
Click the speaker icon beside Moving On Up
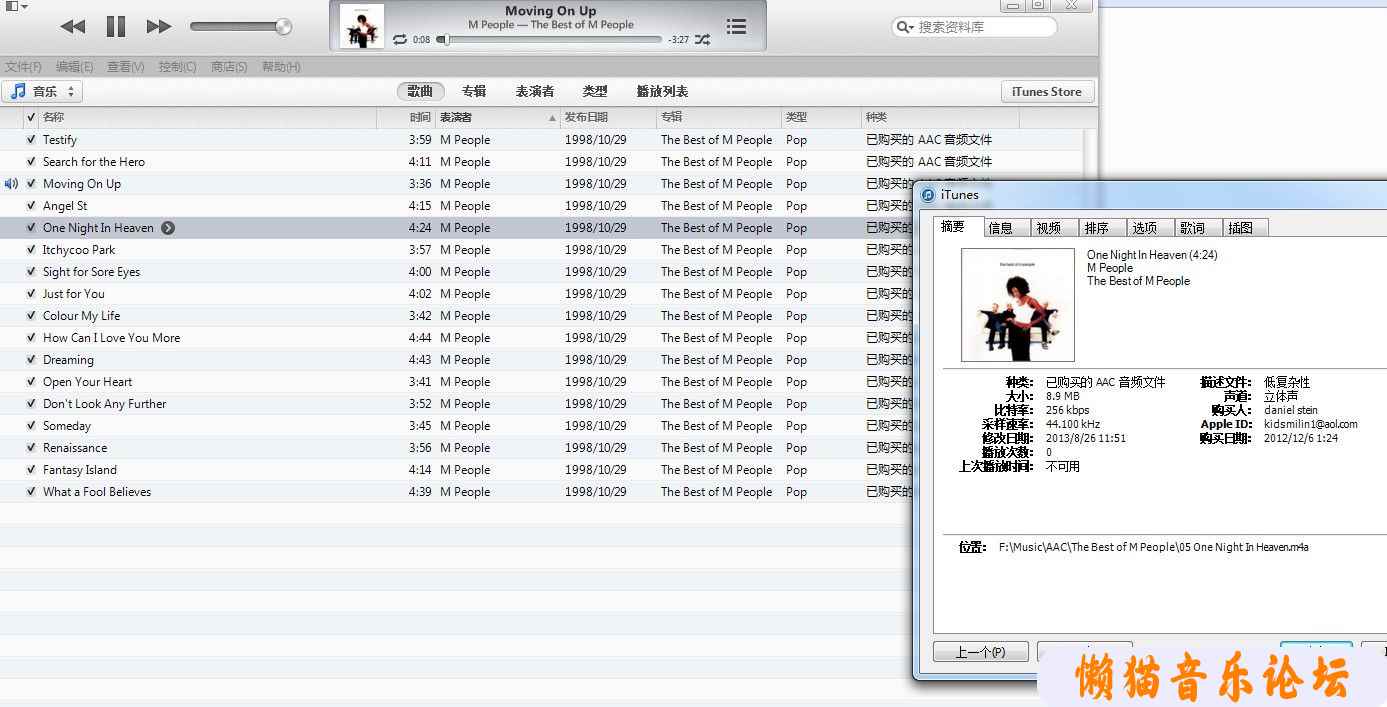click(11, 184)
